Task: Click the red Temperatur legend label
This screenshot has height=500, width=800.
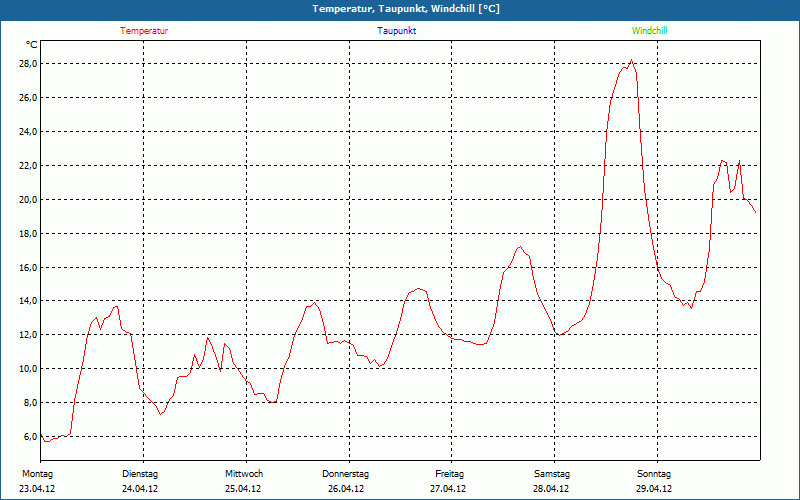Action: (144, 31)
